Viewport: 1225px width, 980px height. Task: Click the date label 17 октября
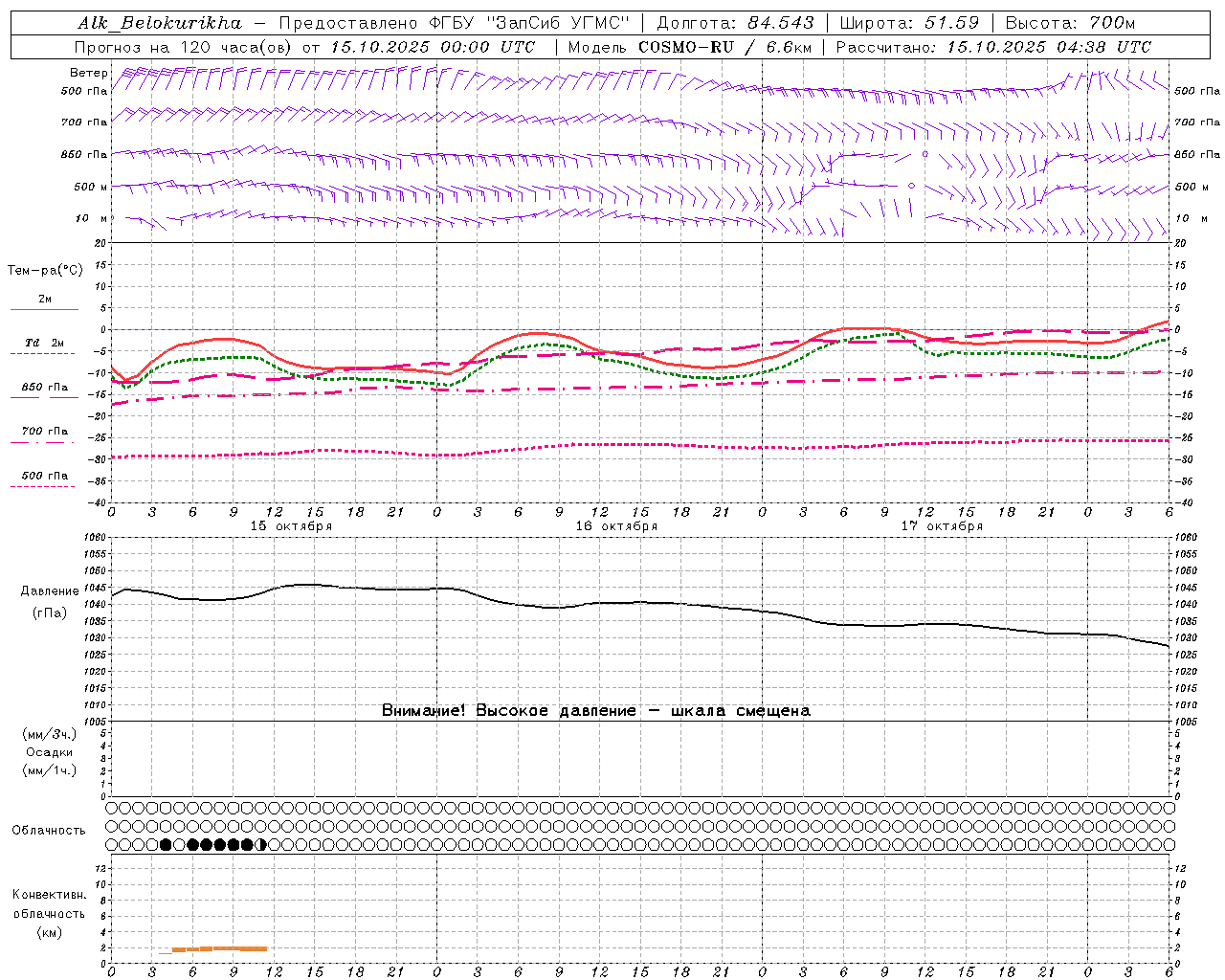coord(942,526)
